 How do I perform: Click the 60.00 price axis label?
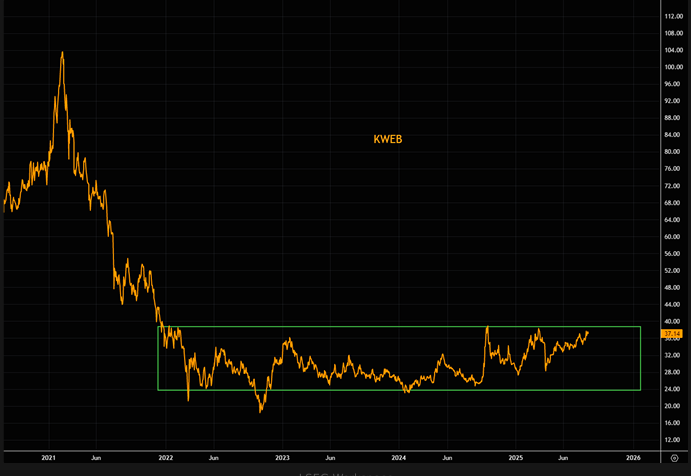click(673, 237)
